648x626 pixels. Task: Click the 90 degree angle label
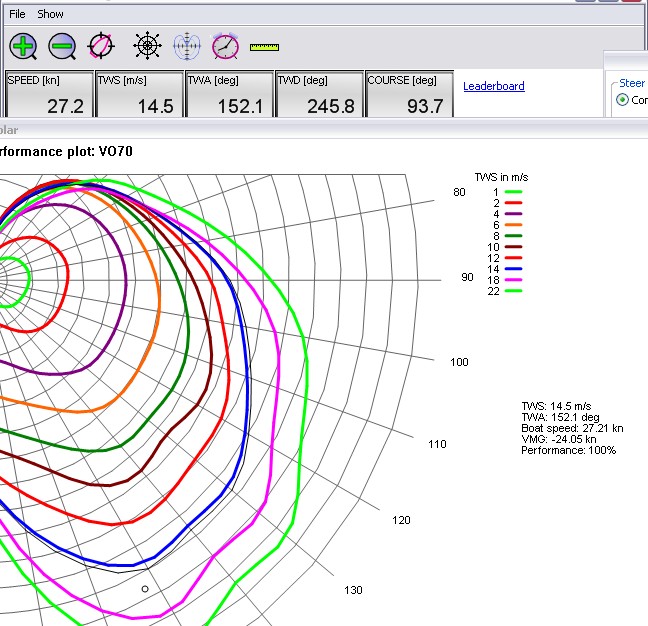(x=467, y=277)
